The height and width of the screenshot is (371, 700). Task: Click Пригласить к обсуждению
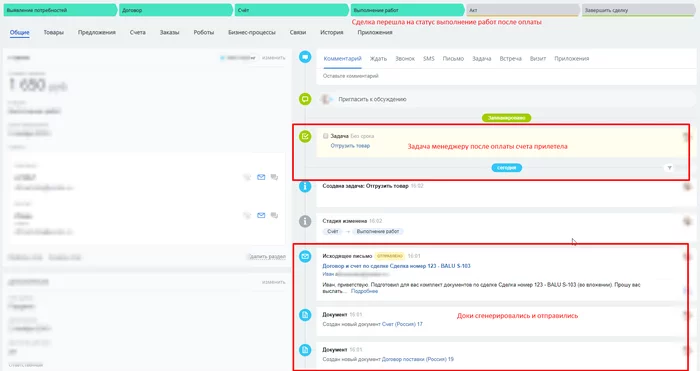tap(372, 99)
